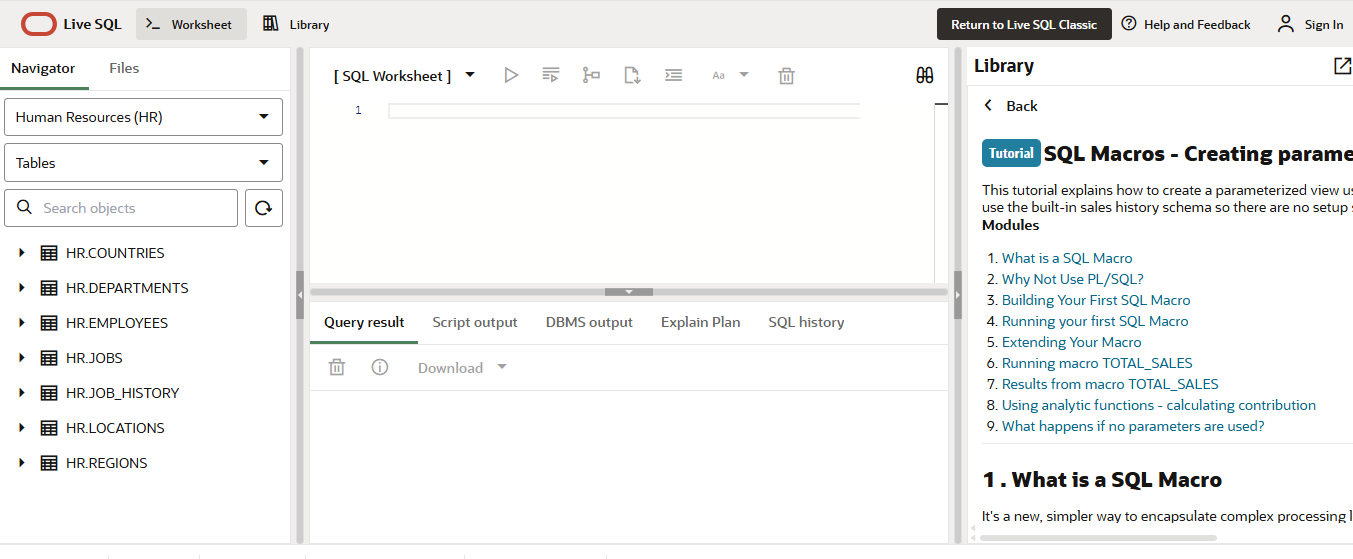Run the current SQL statement

click(x=511, y=75)
